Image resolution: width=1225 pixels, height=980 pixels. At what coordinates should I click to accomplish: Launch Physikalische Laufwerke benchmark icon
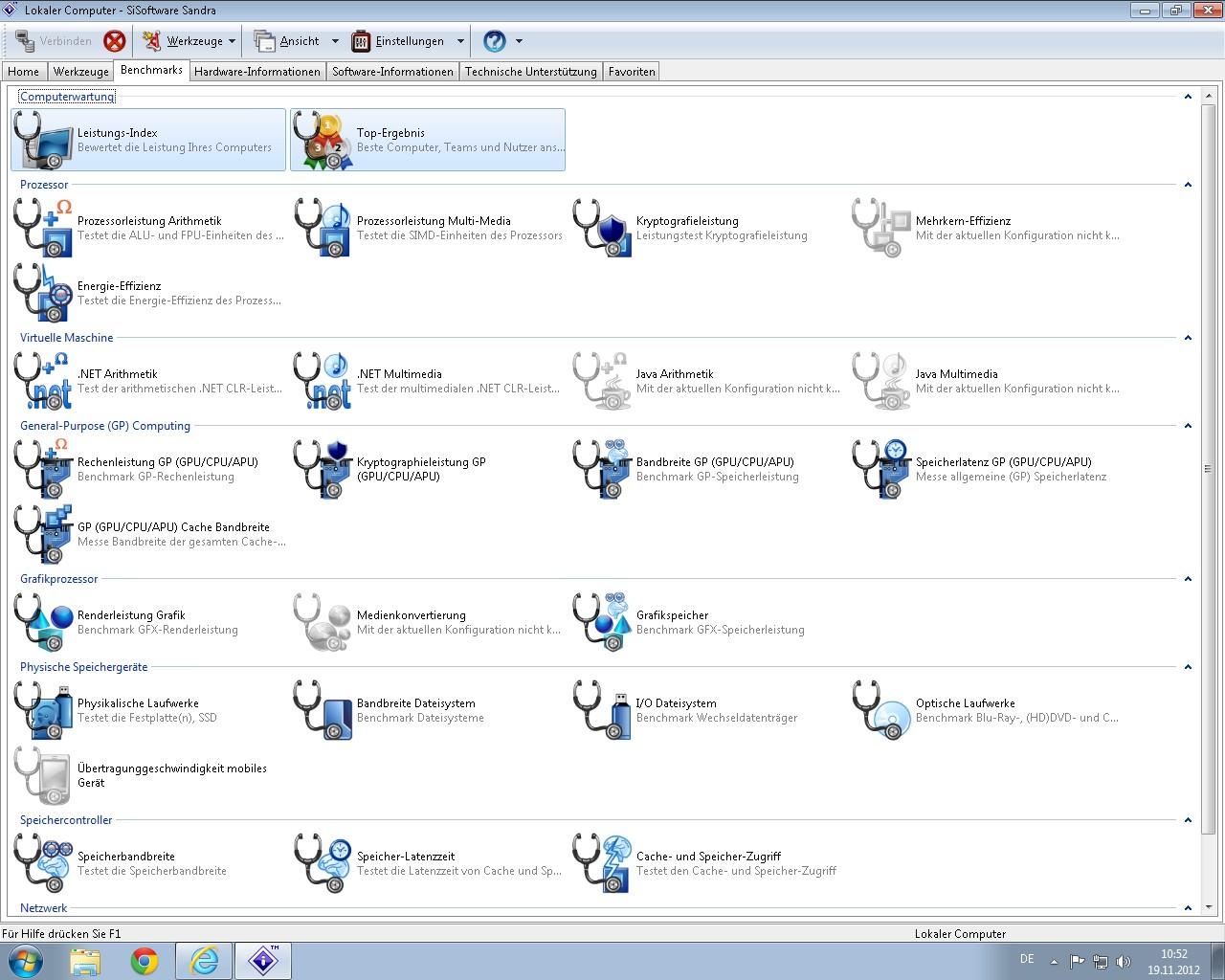(x=44, y=710)
